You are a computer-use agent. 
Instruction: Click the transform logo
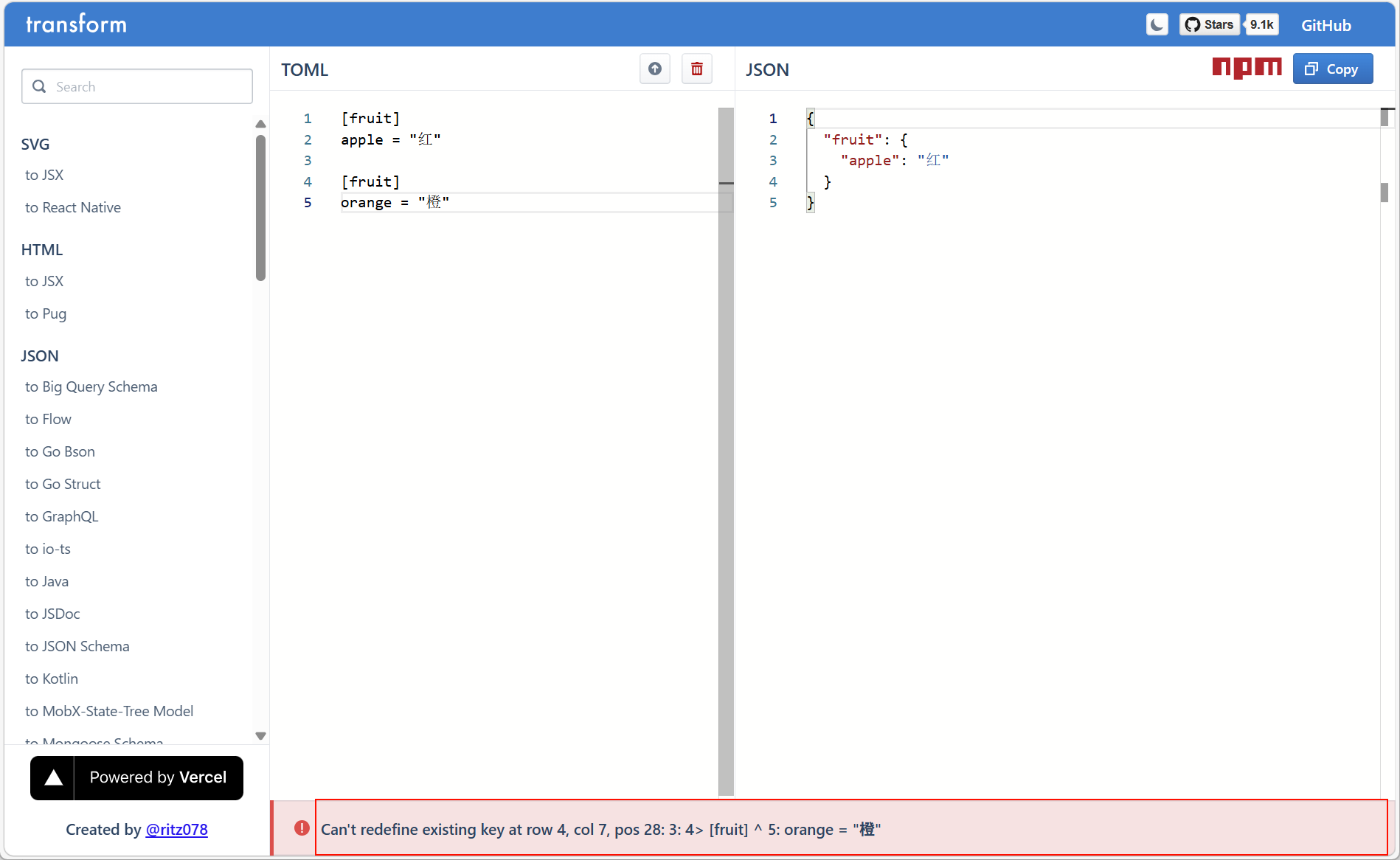[76, 24]
